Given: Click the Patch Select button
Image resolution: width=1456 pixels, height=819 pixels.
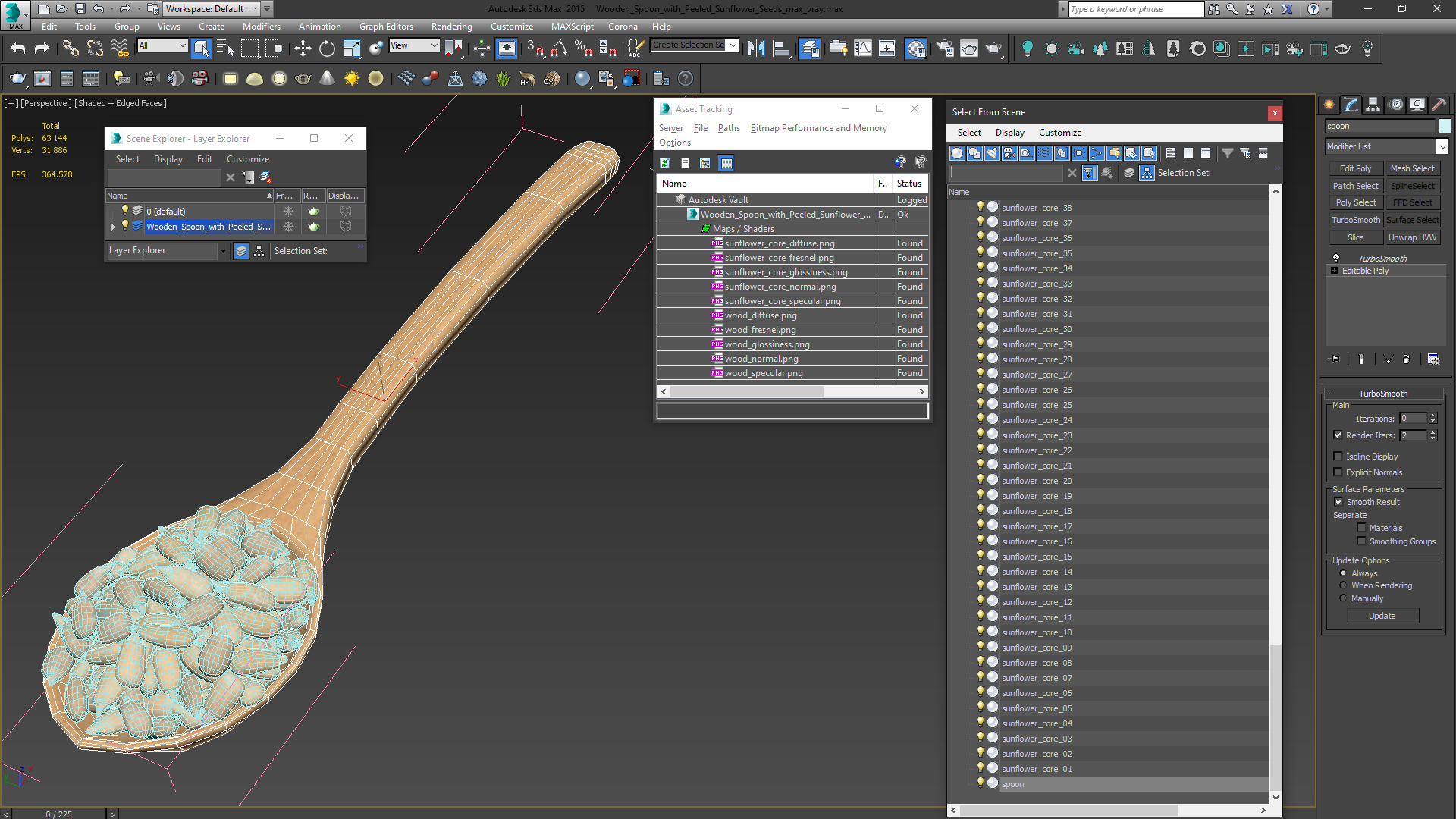Looking at the screenshot, I should 1355,186.
